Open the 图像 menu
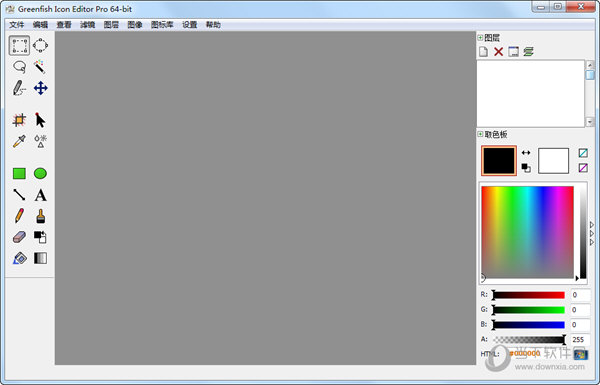Viewport: 600px width, 385px height. click(x=135, y=25)
